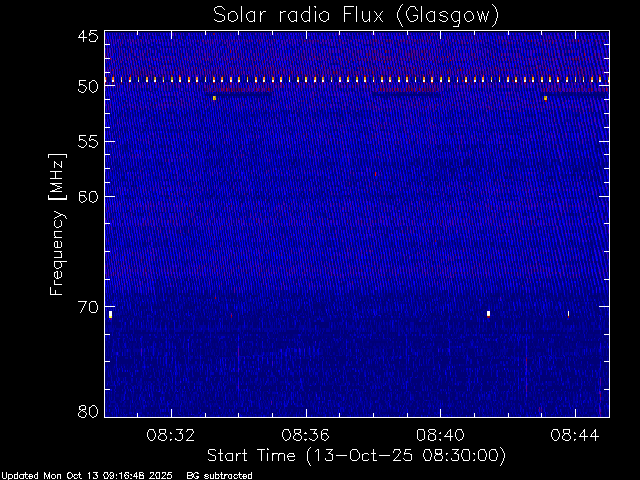Click the plot title 'Solar radio Flux (Glasgow)'
Screen dimensions: 640x480
pyautogui.click(x=356, y=16)
